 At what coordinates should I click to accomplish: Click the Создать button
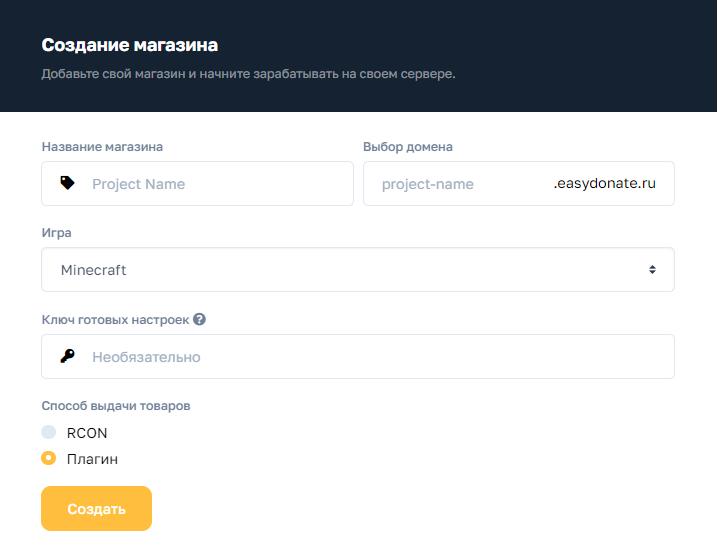[96, 509]
